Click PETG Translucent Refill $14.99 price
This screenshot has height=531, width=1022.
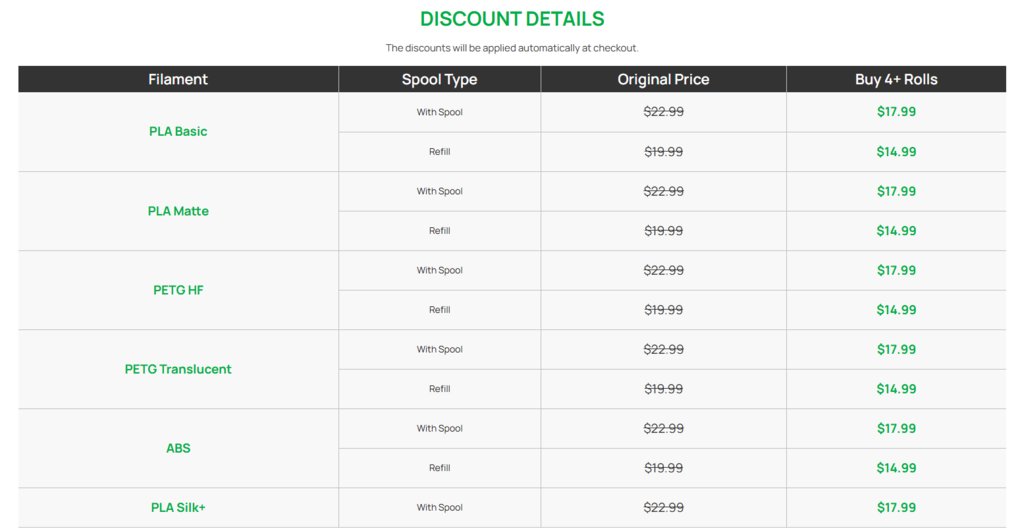[x=896, y=389]
